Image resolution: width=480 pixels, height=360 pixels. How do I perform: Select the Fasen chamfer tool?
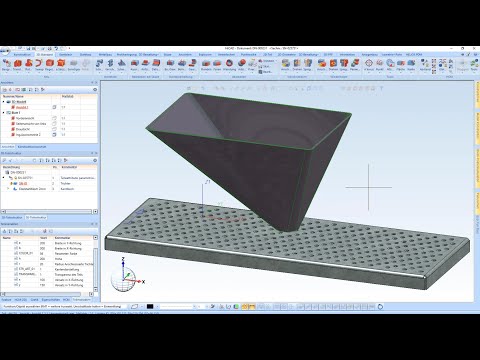pos(217,65)
